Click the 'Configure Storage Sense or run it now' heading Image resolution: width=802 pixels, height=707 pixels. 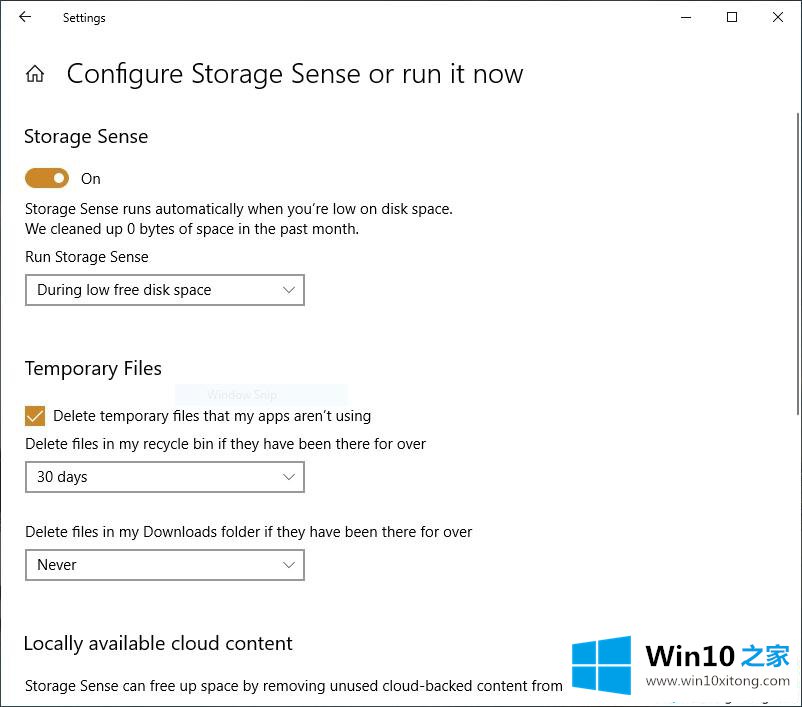point(295,75)
